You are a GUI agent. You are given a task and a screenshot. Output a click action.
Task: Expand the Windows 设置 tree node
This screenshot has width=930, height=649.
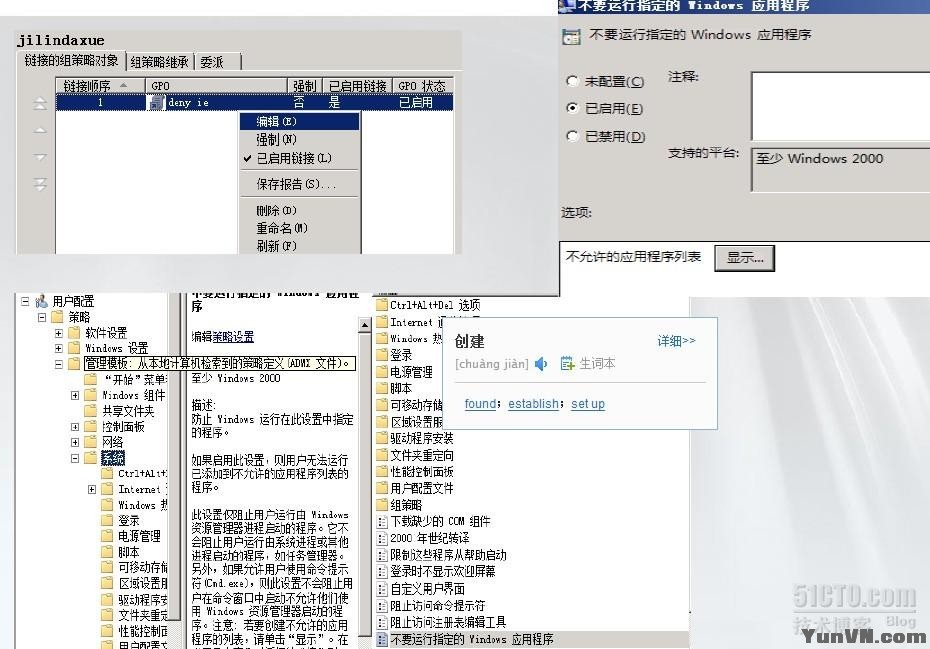59,348
